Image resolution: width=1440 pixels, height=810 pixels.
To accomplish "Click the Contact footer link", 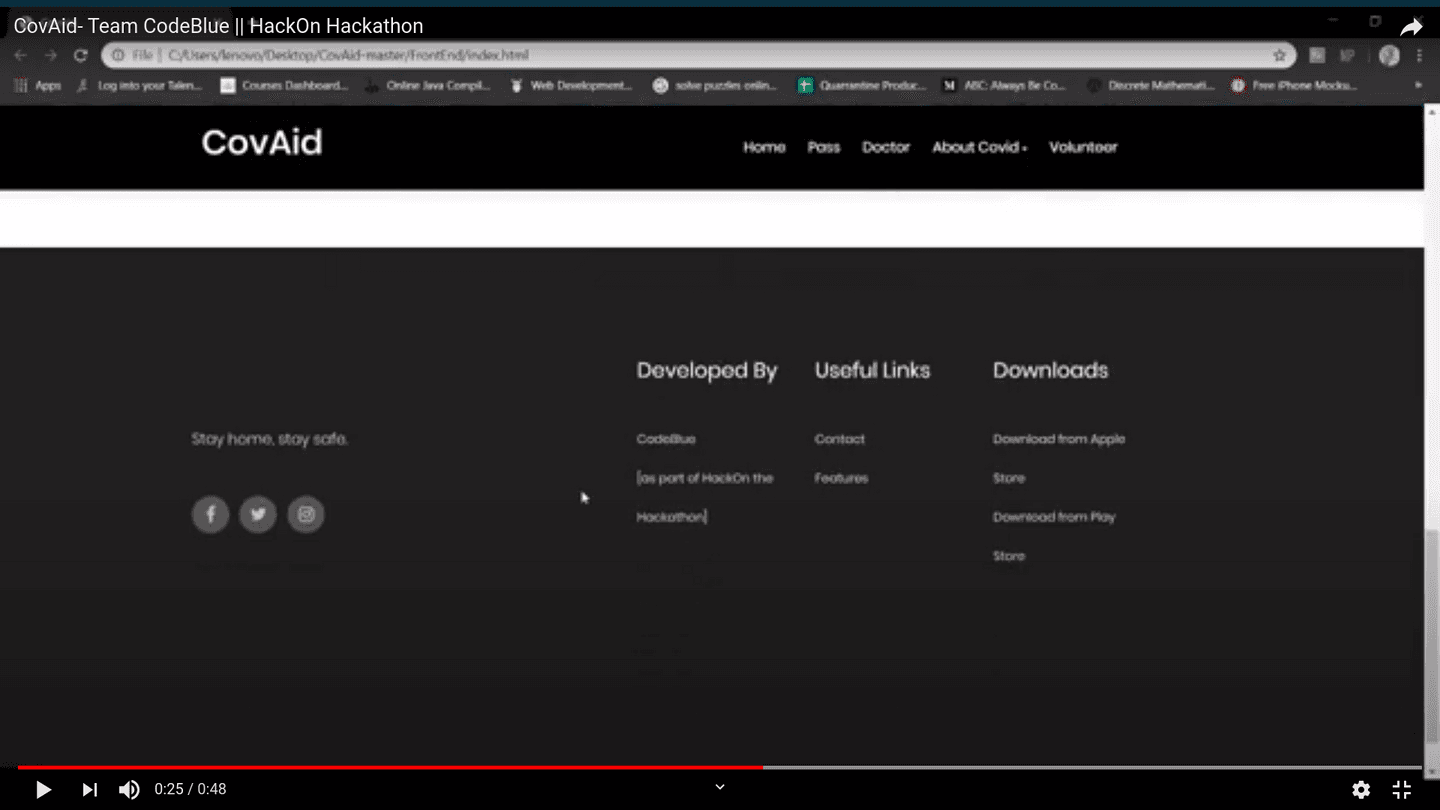I will pos(840,439).
